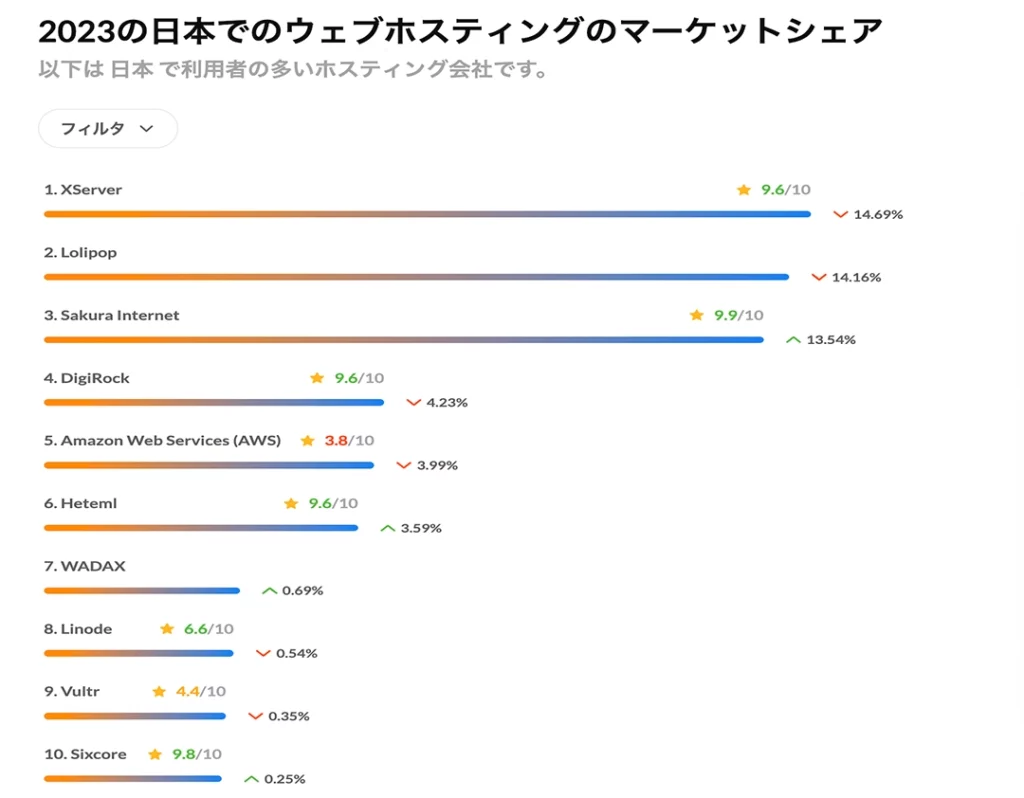This screenshot has height=798, width=1024.
Task: Click the star icon beside XServer rating
Action: coord(743,190)
